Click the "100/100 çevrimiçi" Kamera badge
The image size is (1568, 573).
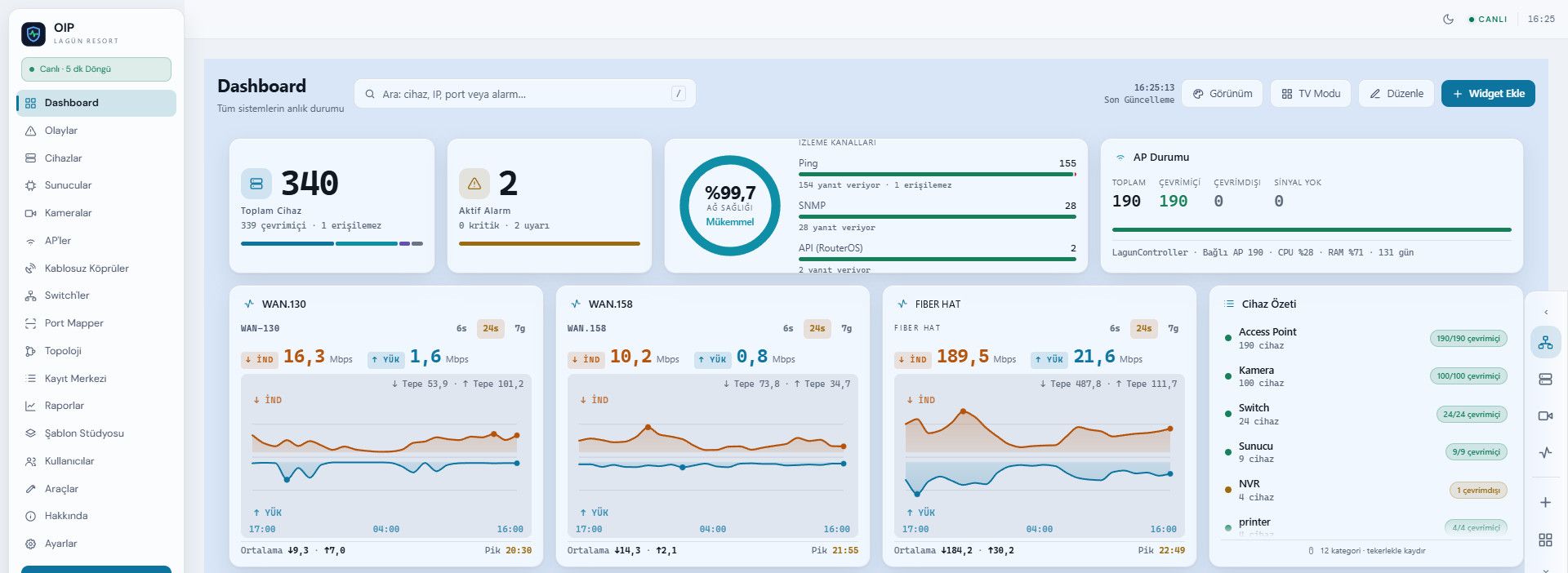point(1468,376)
